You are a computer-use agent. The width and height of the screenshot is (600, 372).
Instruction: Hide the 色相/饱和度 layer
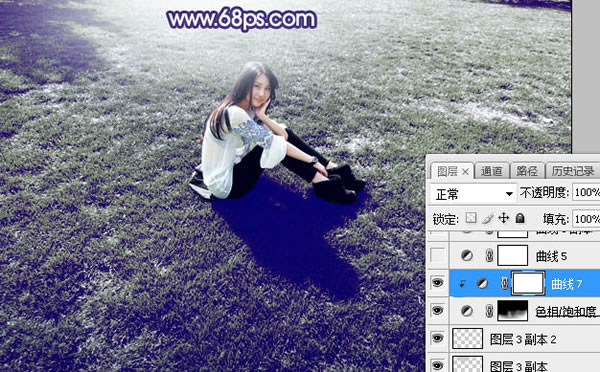(x=438, y=310)
